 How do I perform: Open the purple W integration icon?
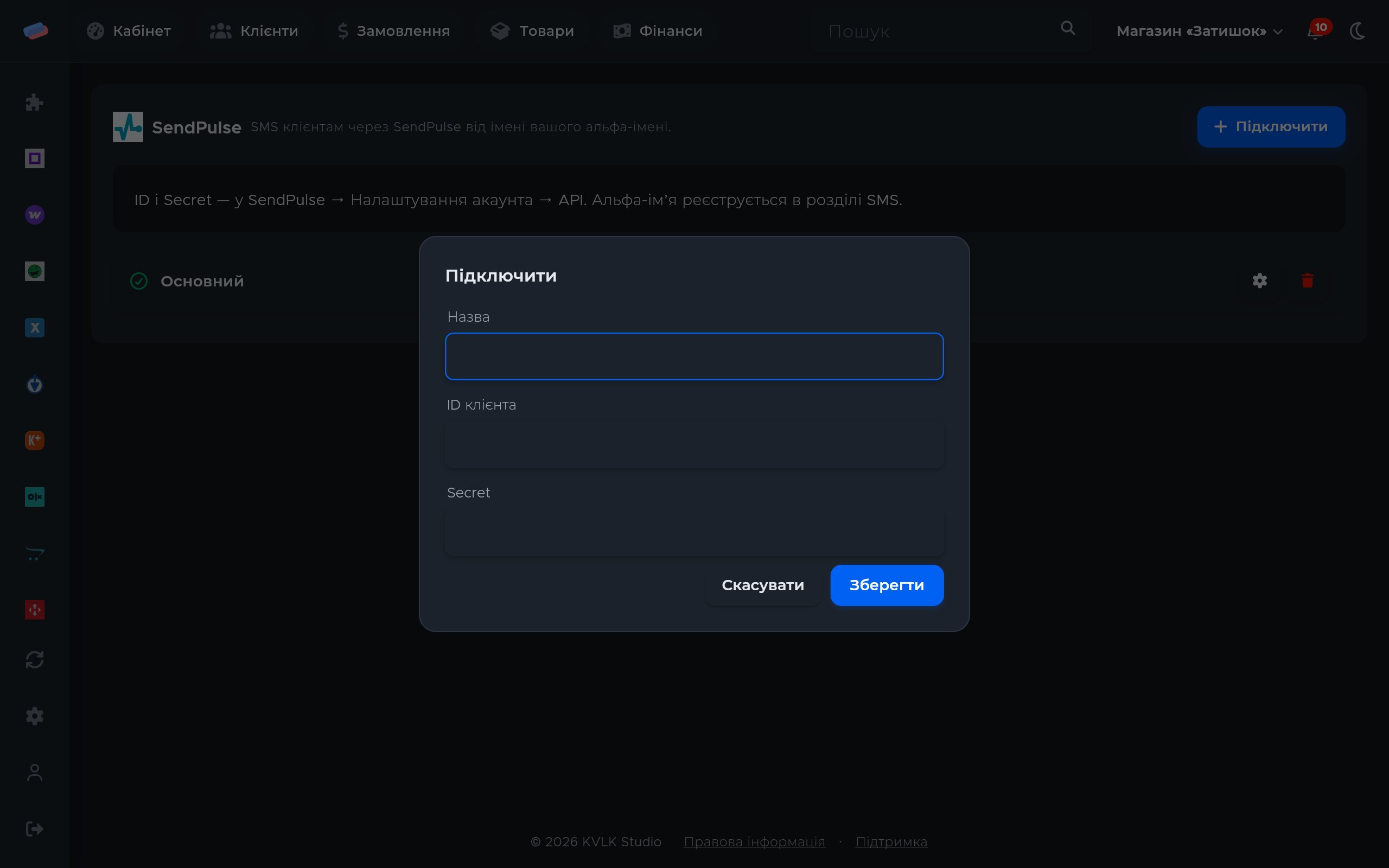point(34,215)
